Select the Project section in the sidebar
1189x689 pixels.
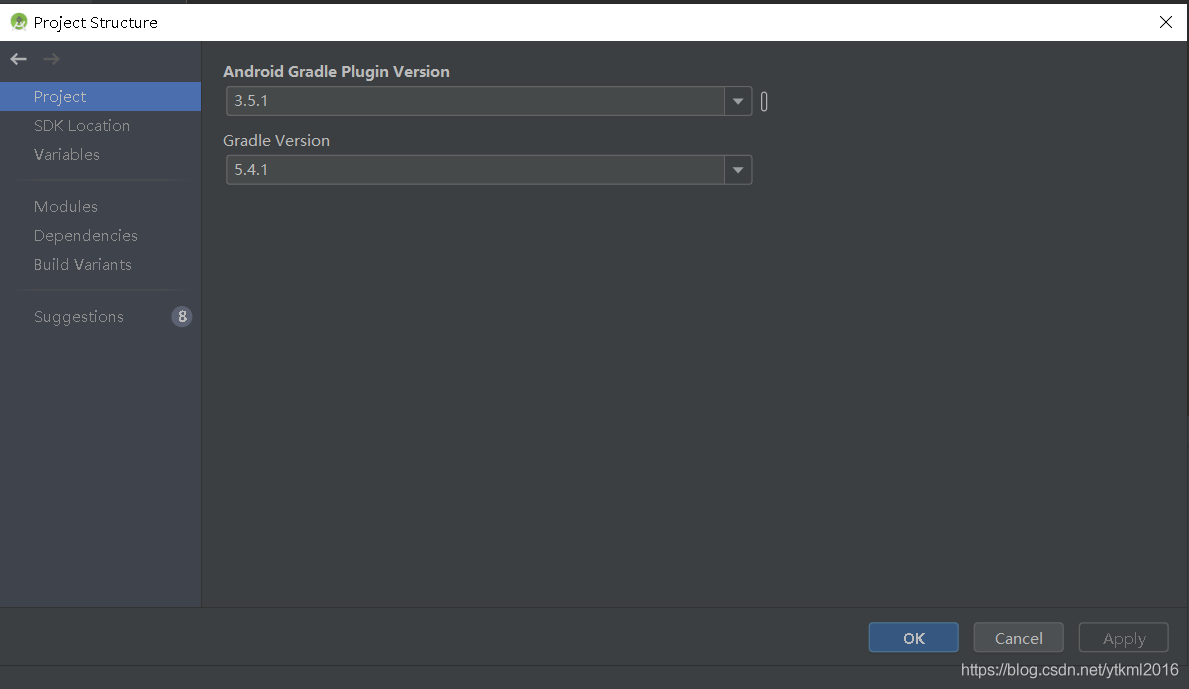(x=100, y=96)
